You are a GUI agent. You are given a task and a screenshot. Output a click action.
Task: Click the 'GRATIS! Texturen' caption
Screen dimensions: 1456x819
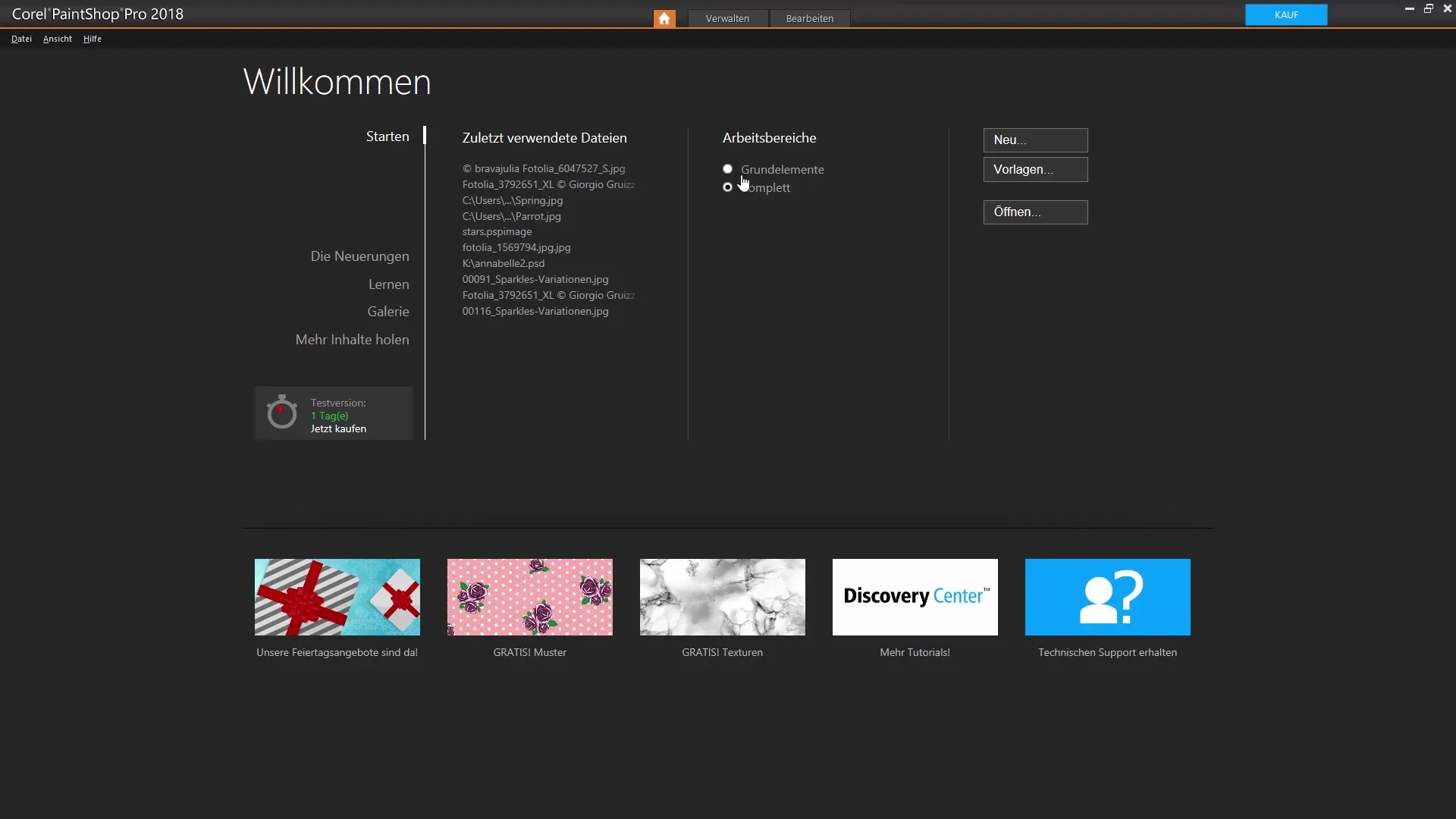(x=722, y=652)
